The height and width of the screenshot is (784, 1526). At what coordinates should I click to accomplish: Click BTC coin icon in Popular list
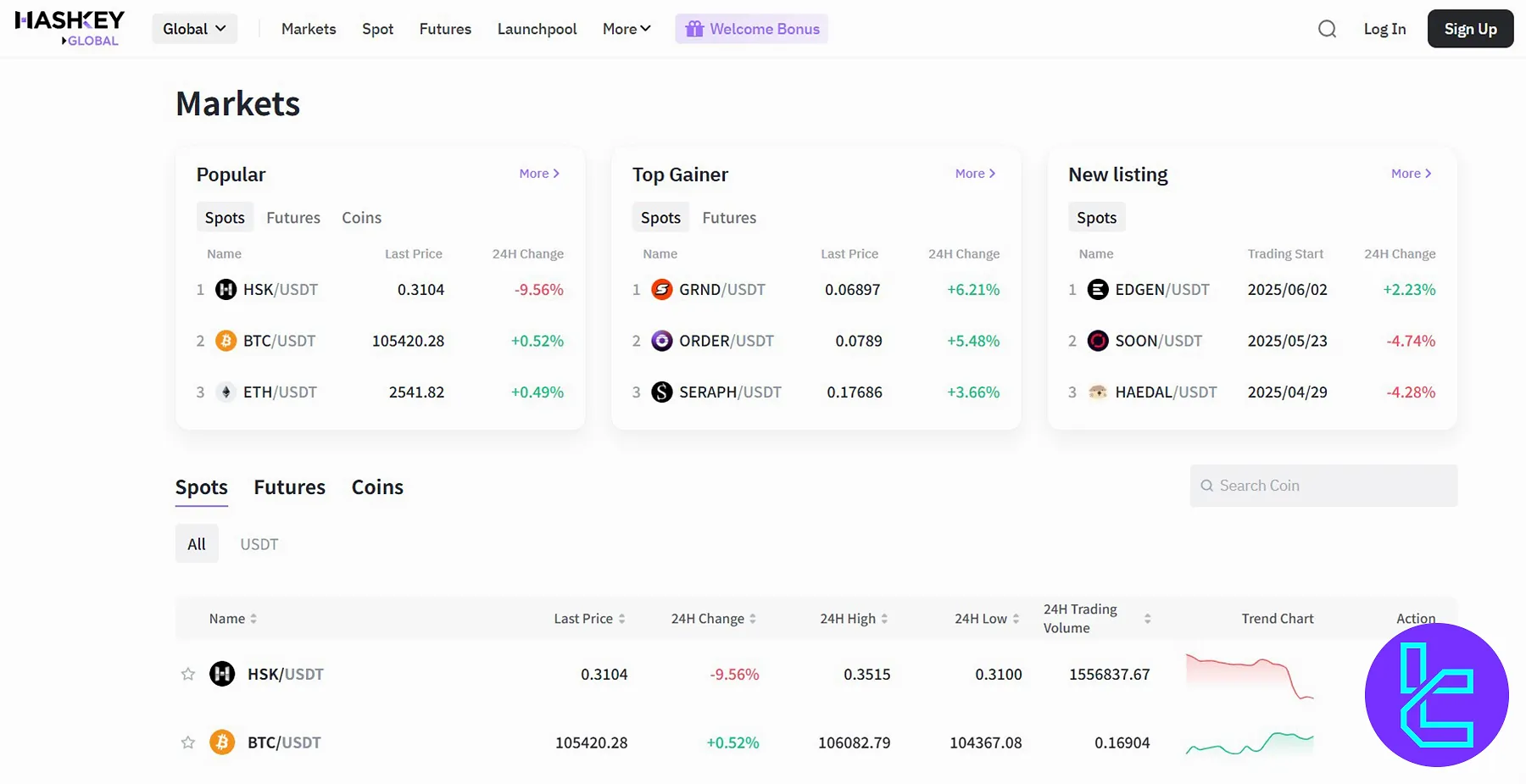pyautogui.click(x=226, y=341)
